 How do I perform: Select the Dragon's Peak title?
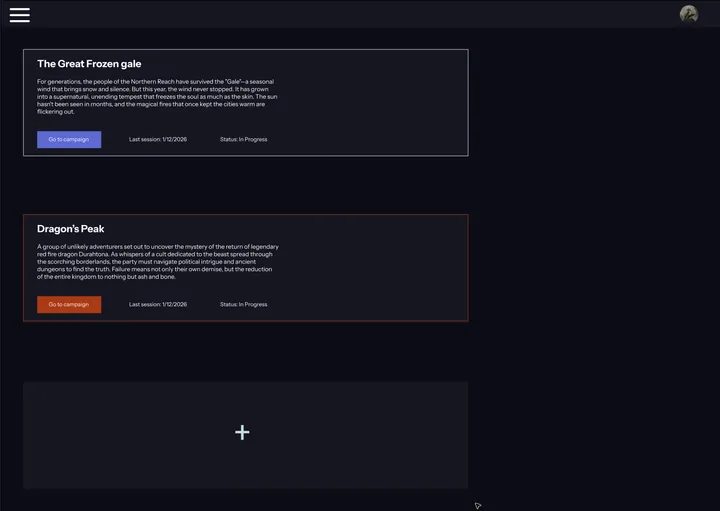click(71, 229)
